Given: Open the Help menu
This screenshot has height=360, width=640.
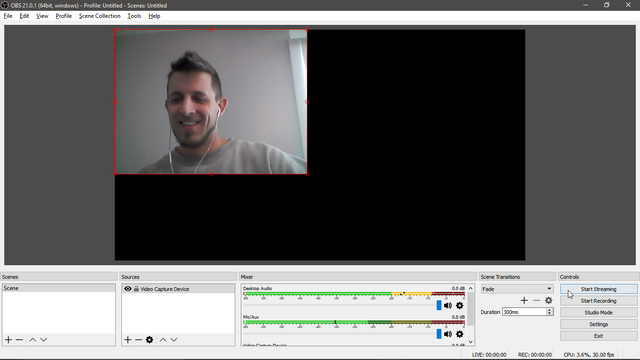Looking at the screenshot, I should tap(154, 16).
